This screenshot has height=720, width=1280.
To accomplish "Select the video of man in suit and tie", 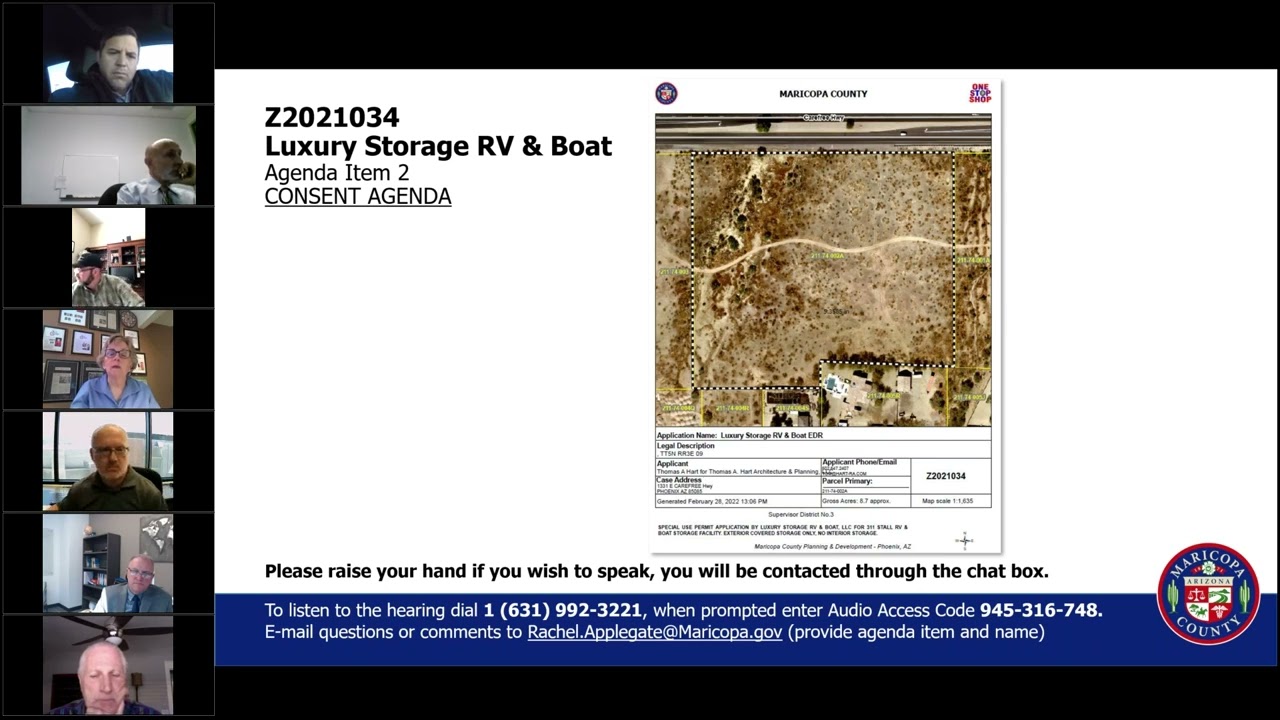I will pos(108,563).
